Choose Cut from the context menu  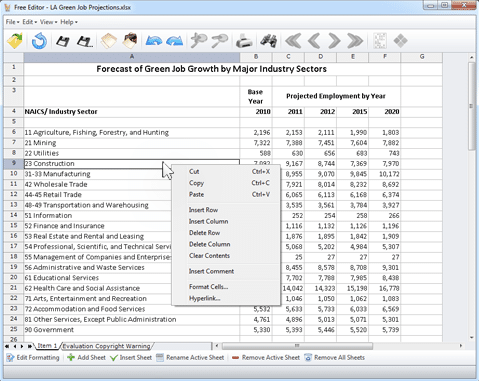[x=227, y=172]
